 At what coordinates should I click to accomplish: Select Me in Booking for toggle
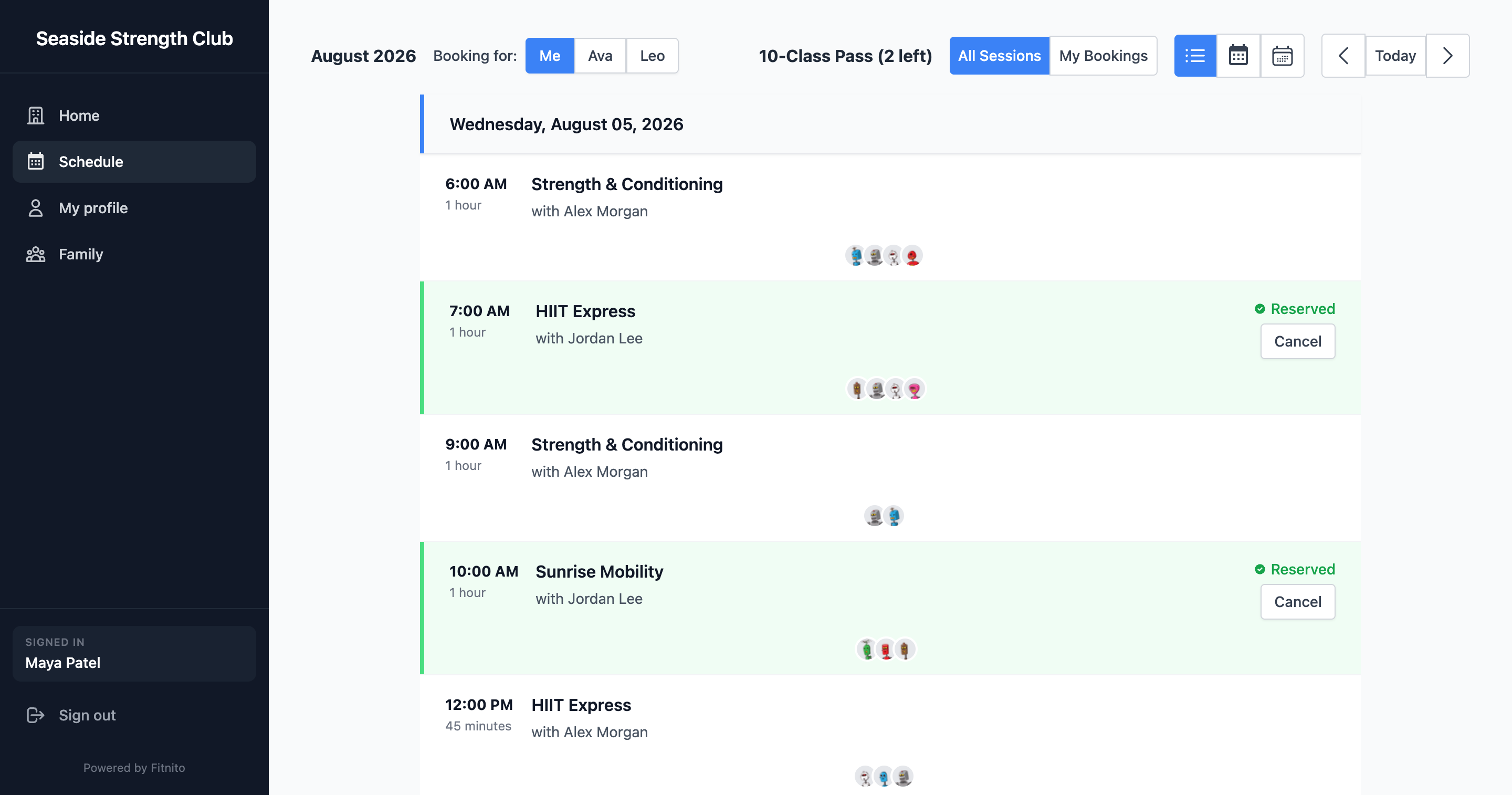point(549,56)
